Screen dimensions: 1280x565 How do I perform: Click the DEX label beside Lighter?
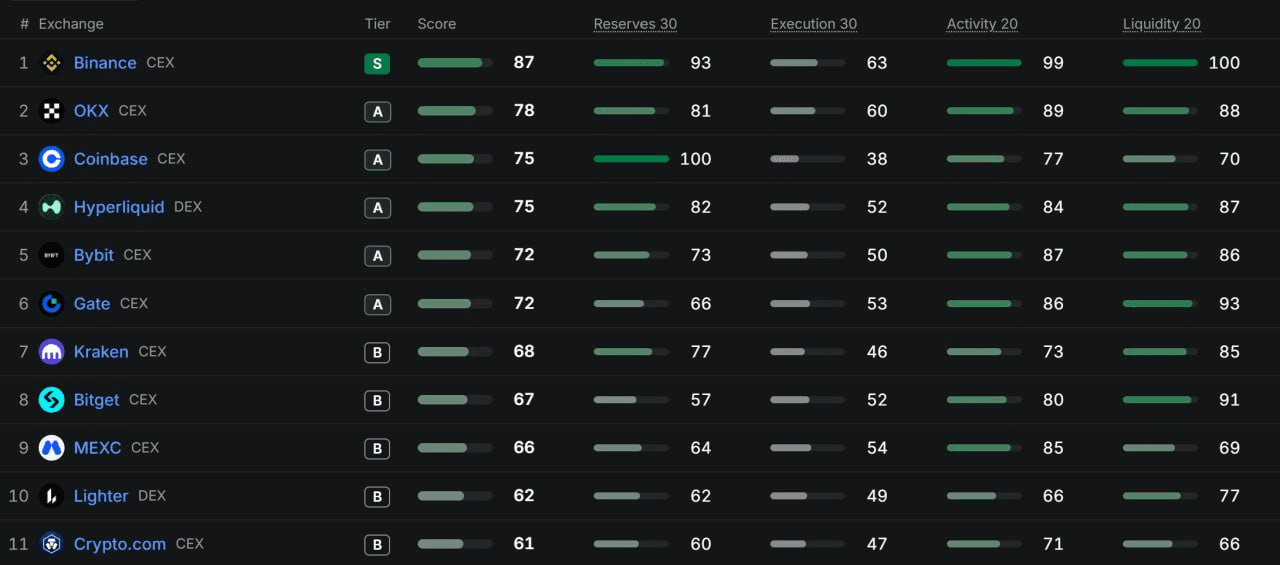pyautogui.click(x=152, y=496)
